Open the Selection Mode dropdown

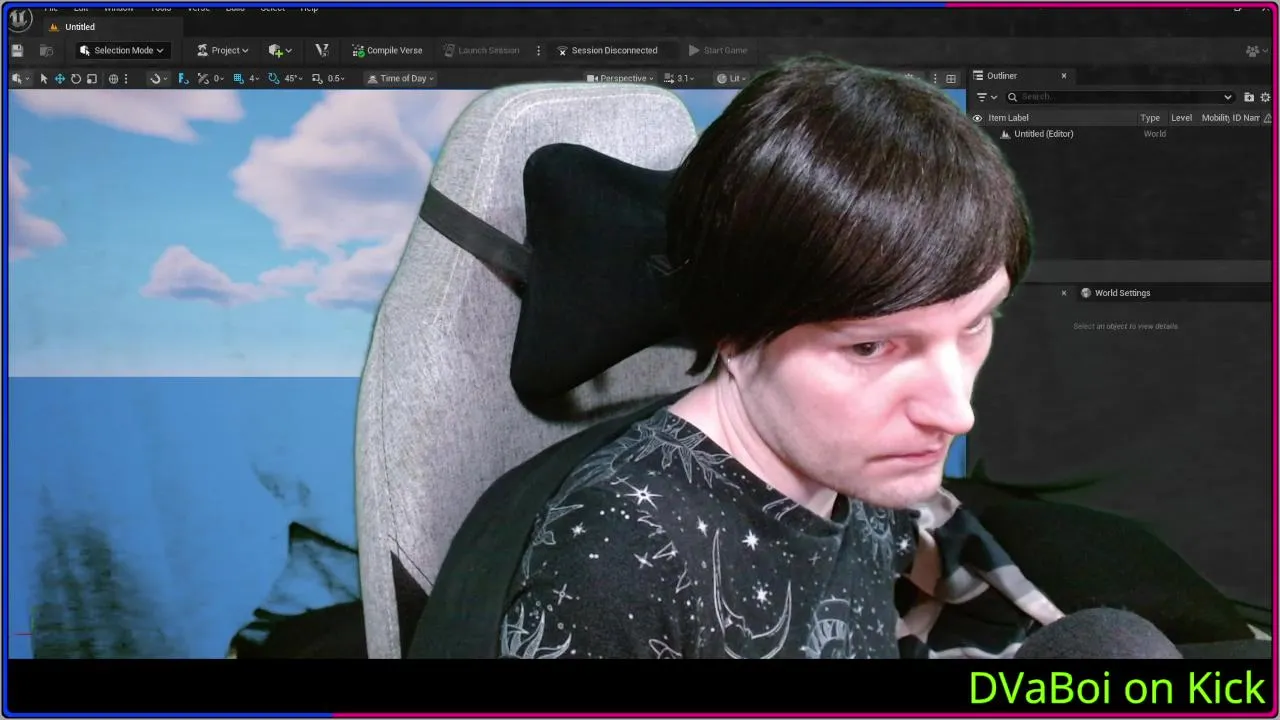[x=121, y=50]
